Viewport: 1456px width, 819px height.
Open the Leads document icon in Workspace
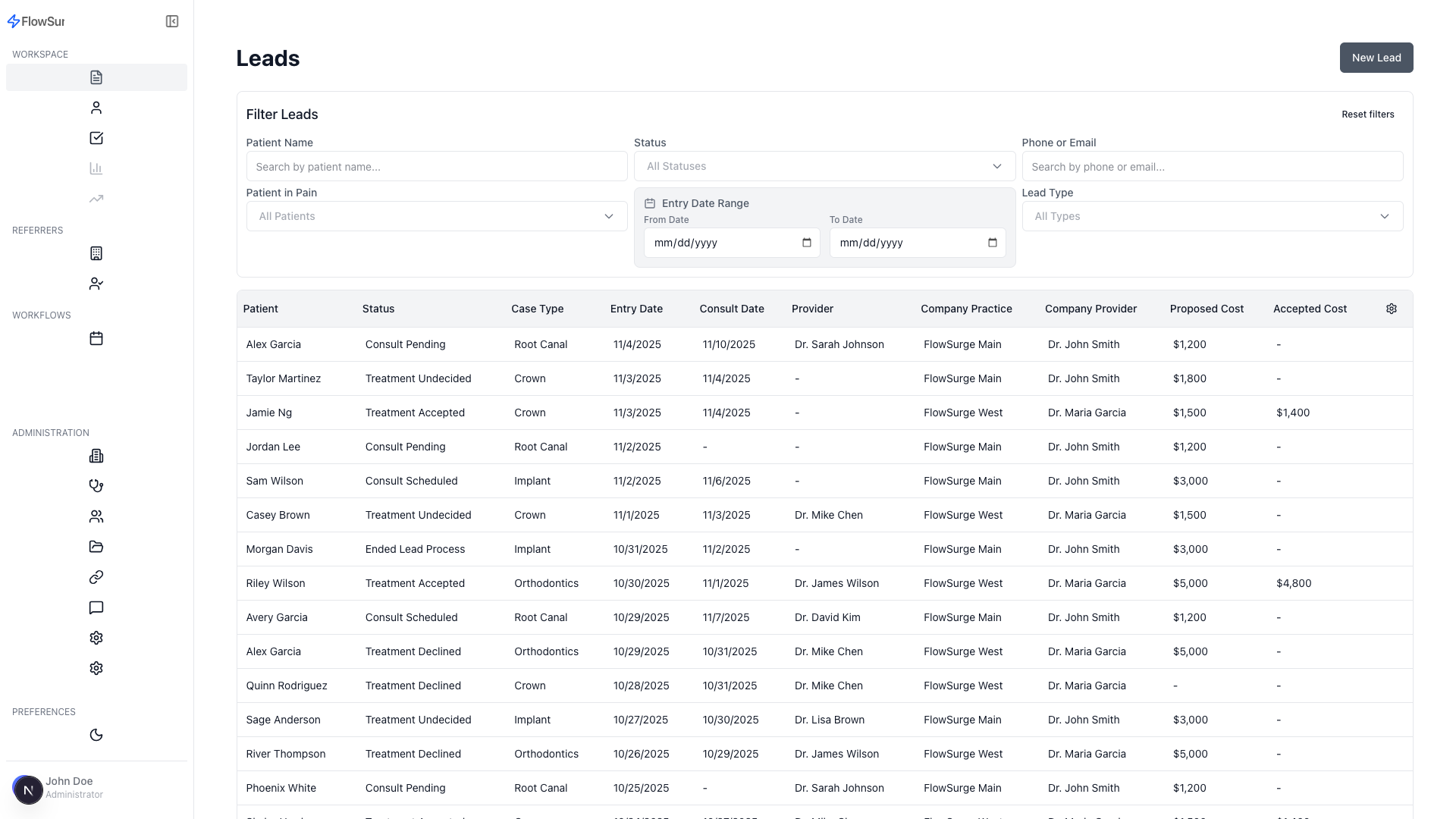pyautogui.click(x=96, y=77)
